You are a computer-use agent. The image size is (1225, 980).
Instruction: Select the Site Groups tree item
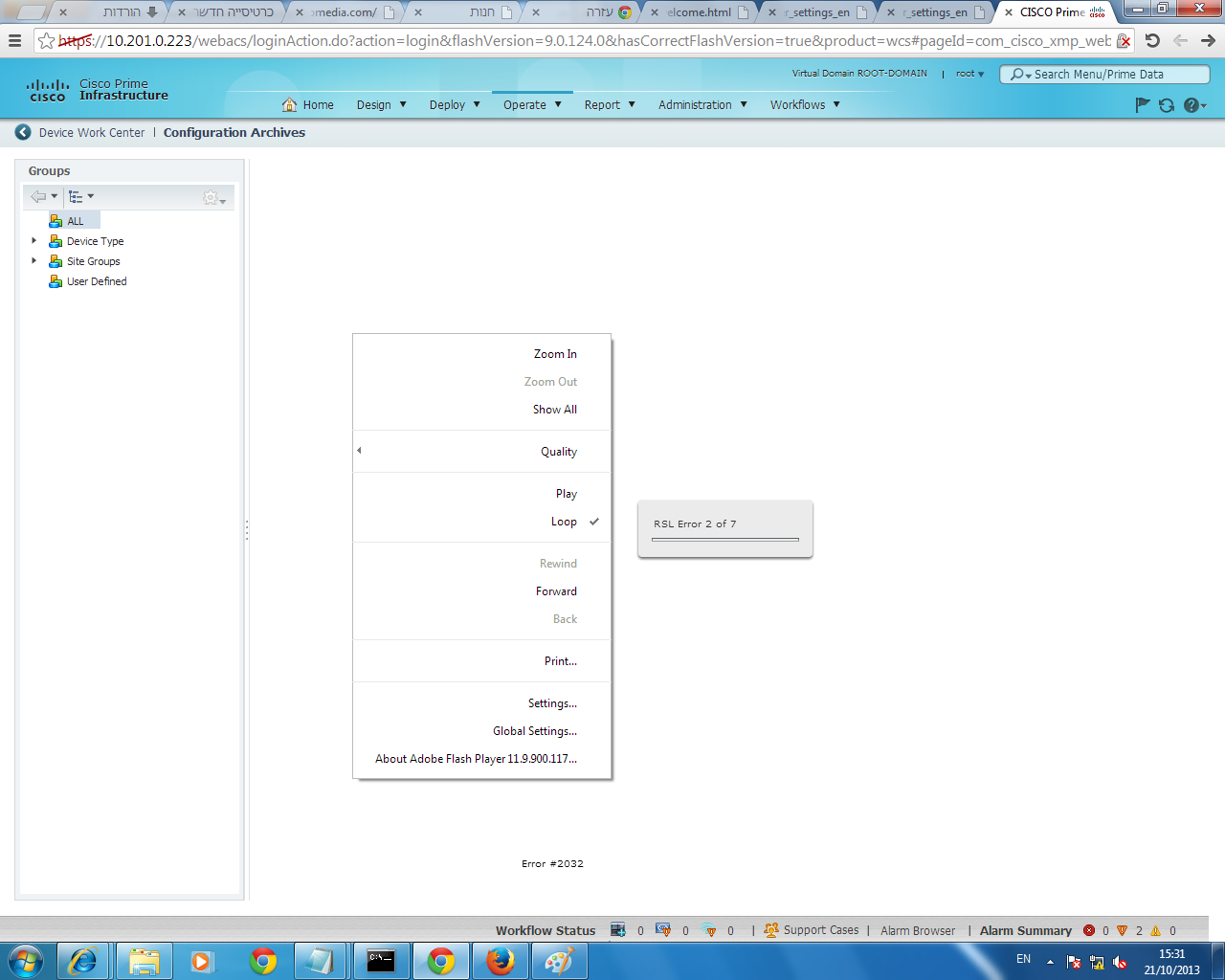pos(93,261)
